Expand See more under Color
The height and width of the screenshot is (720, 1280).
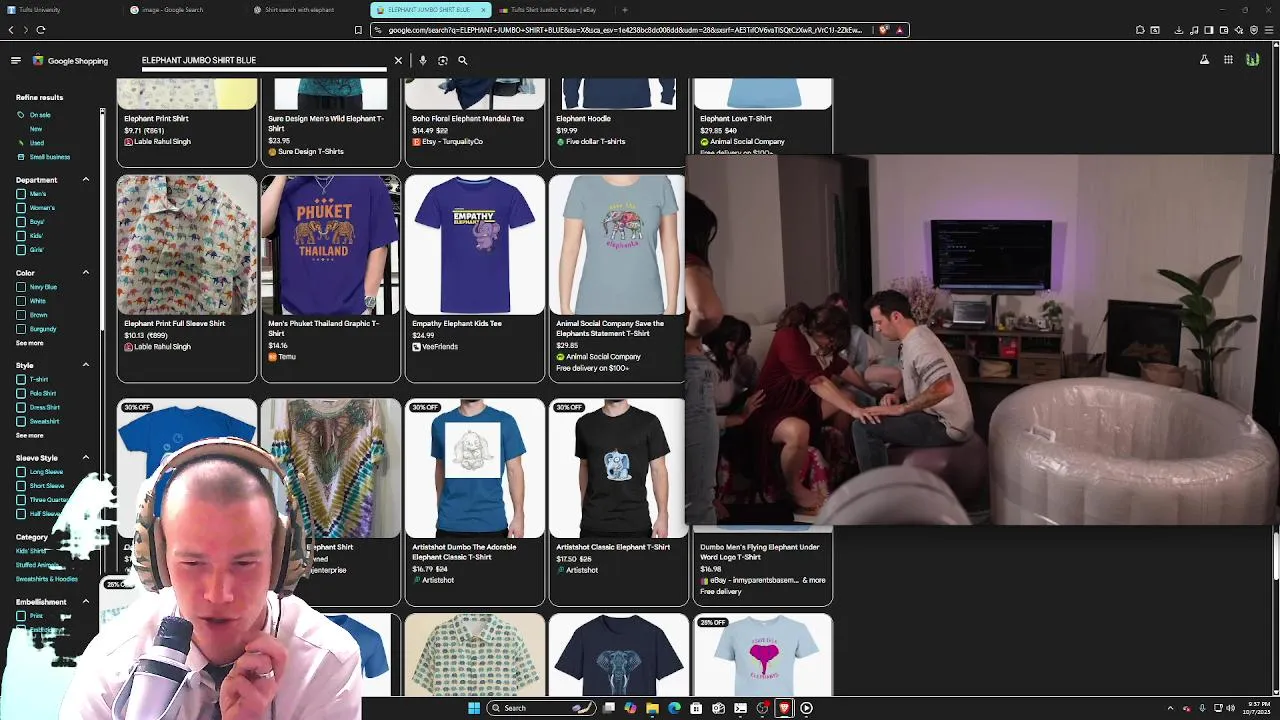tap(29, 343)
